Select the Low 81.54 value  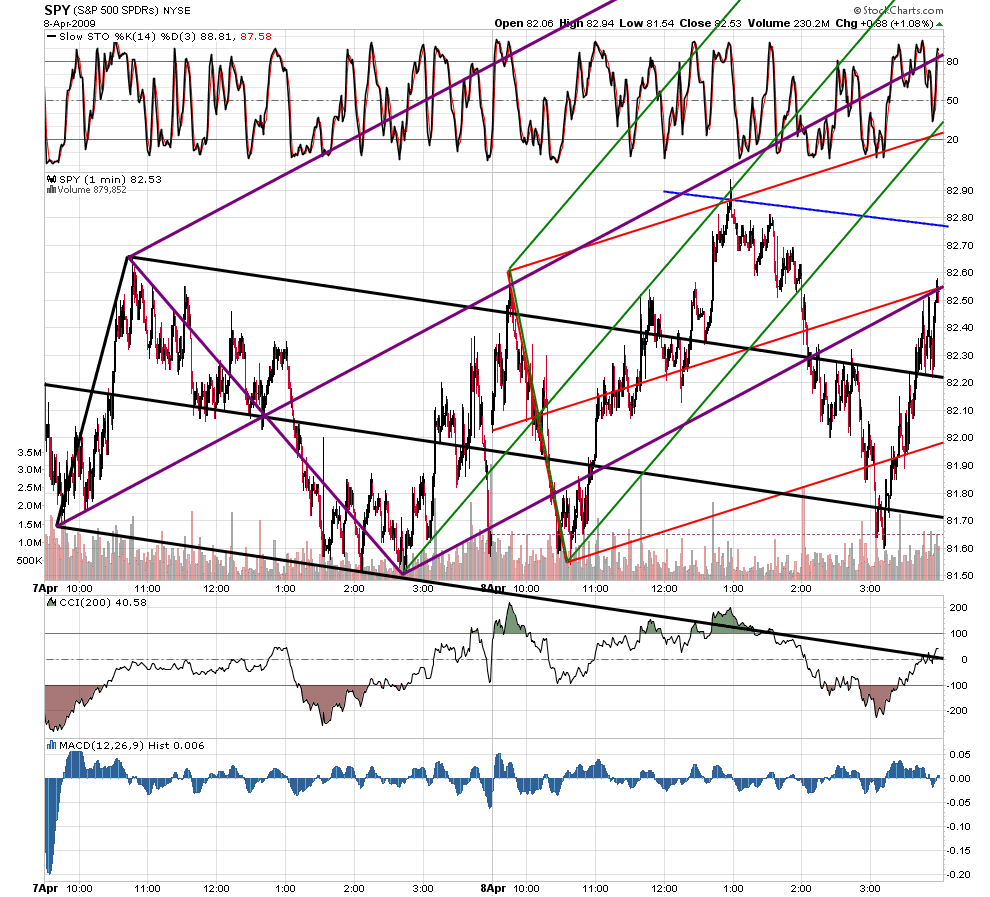click(647, 23)
